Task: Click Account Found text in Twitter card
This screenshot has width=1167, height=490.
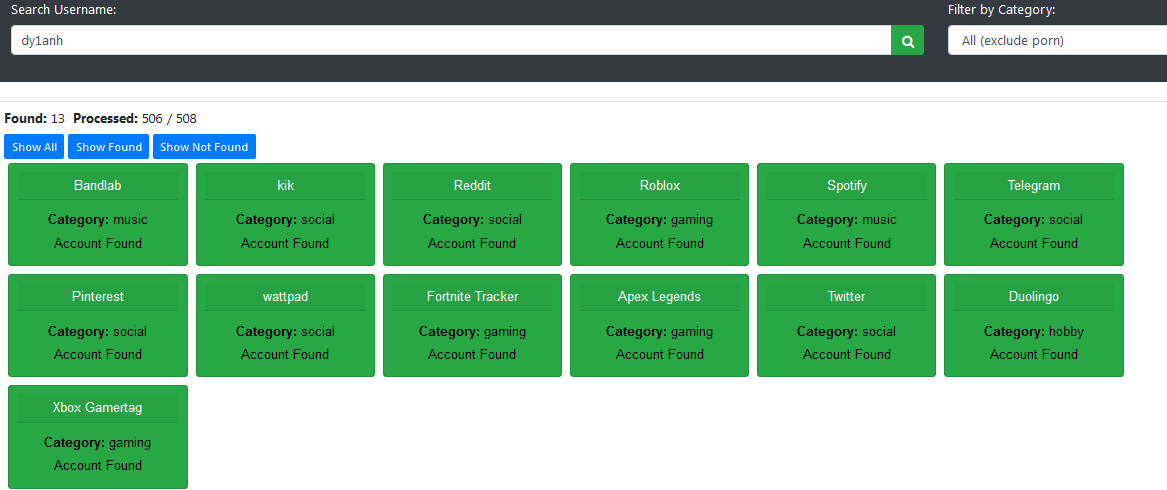Action: [x=847, y=354]
